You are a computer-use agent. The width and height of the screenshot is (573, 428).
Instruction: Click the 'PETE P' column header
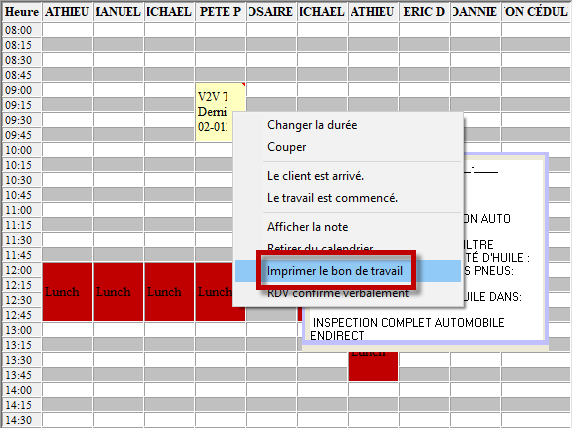(220, 12)
